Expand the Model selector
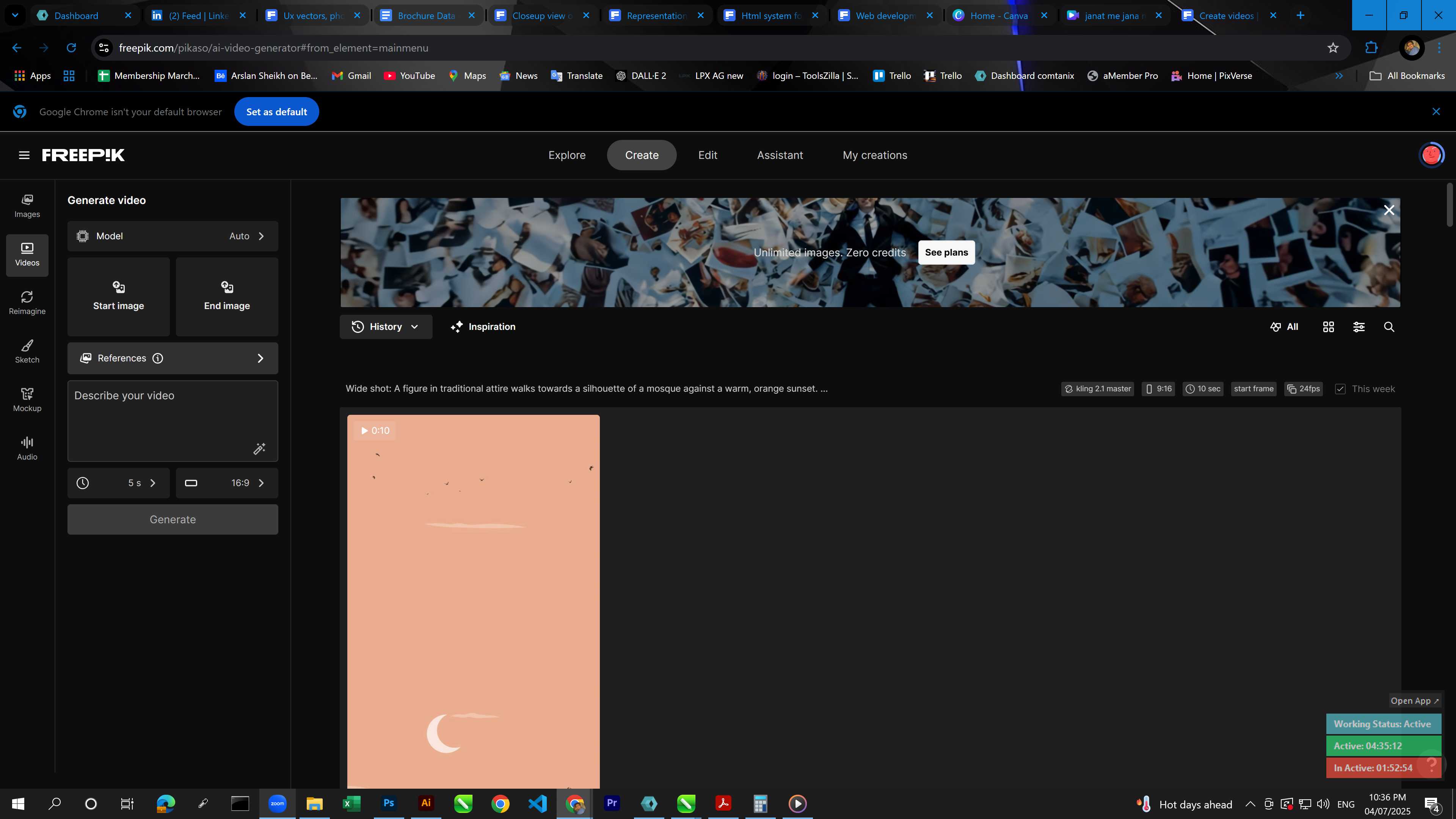1456x819 pixels. click(173, 236)
